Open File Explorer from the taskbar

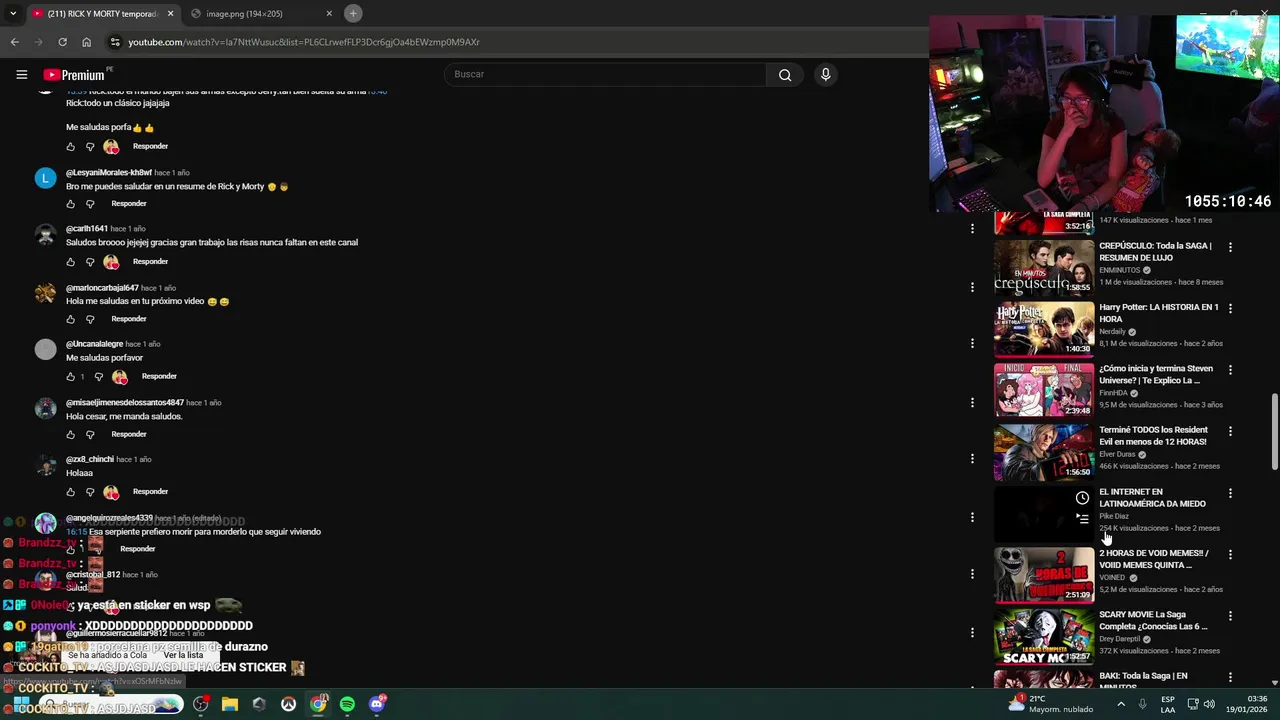click(230, 704)
